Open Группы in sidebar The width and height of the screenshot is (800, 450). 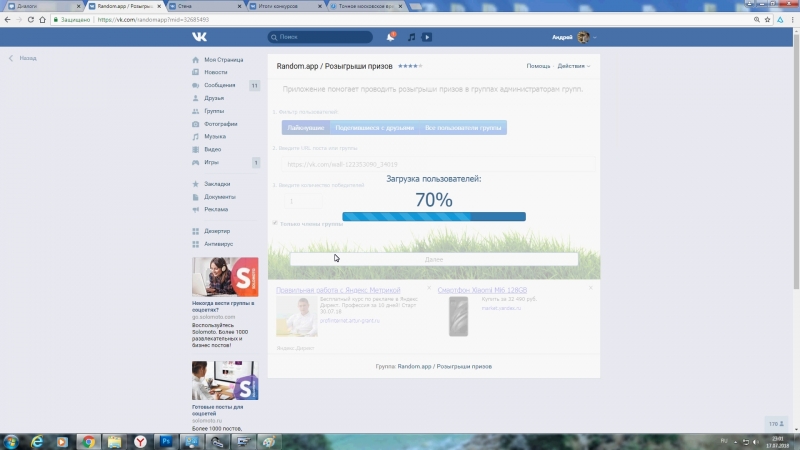point(214,111)
